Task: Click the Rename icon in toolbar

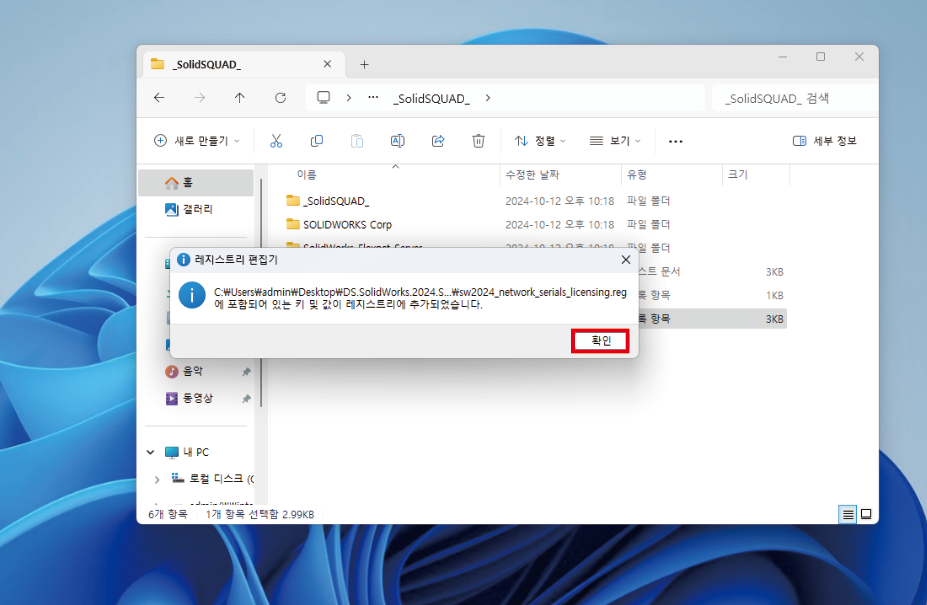Action: tap(398, 141)
